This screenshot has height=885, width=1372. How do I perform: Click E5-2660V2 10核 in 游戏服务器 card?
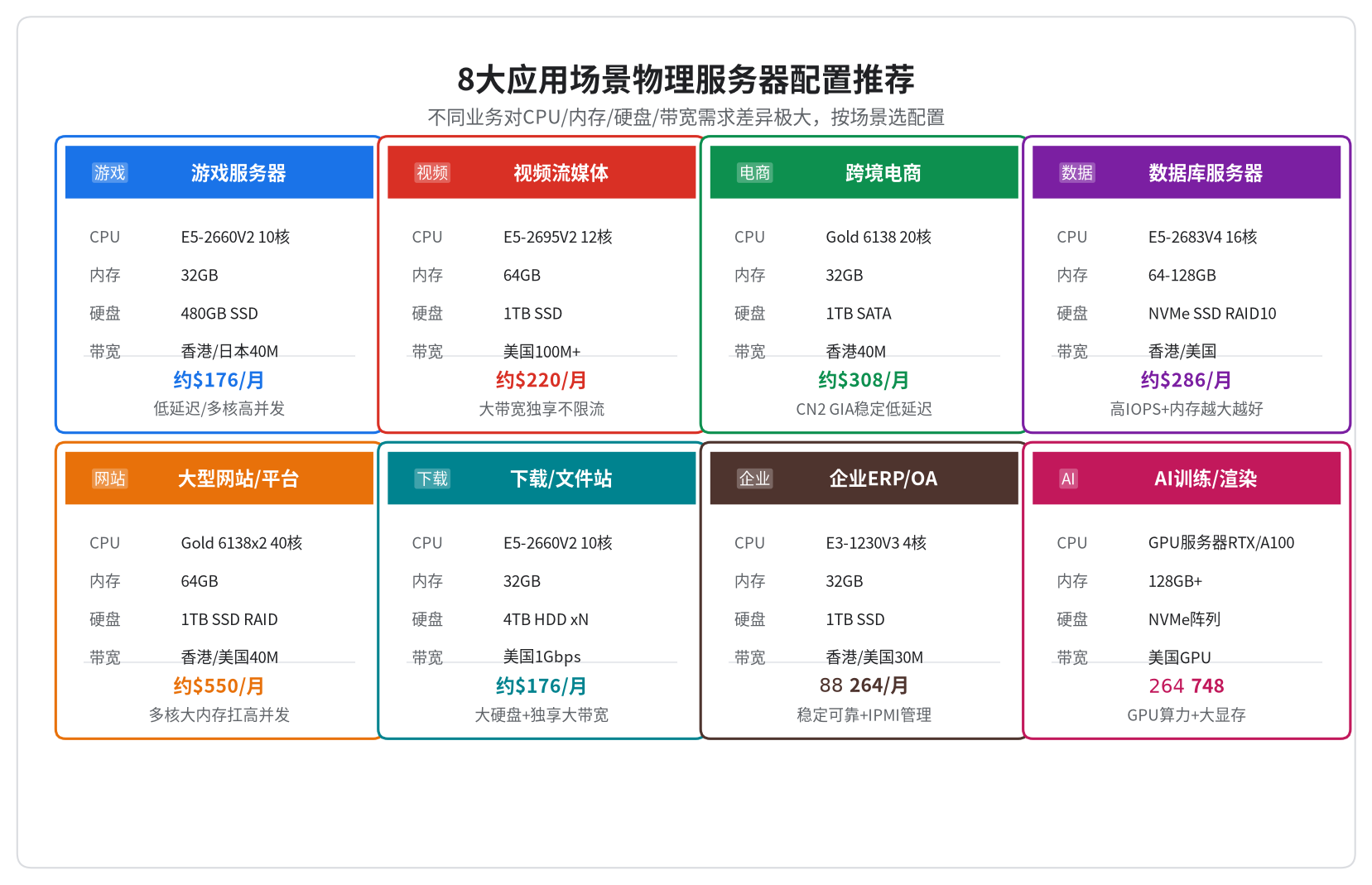tap(235, 237)
